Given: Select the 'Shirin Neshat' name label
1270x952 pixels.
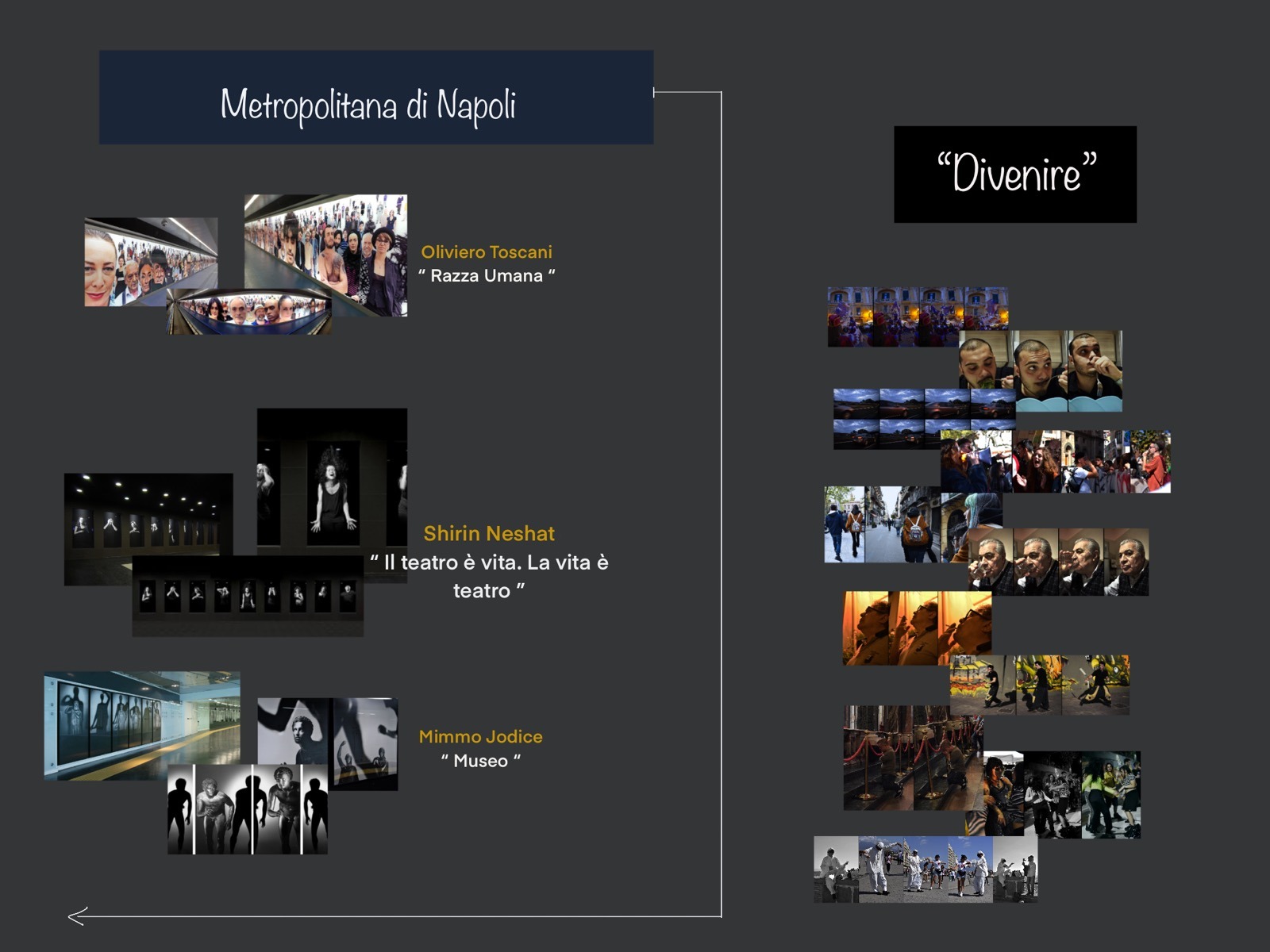Looking at the screenshot, I should [489, 533].
